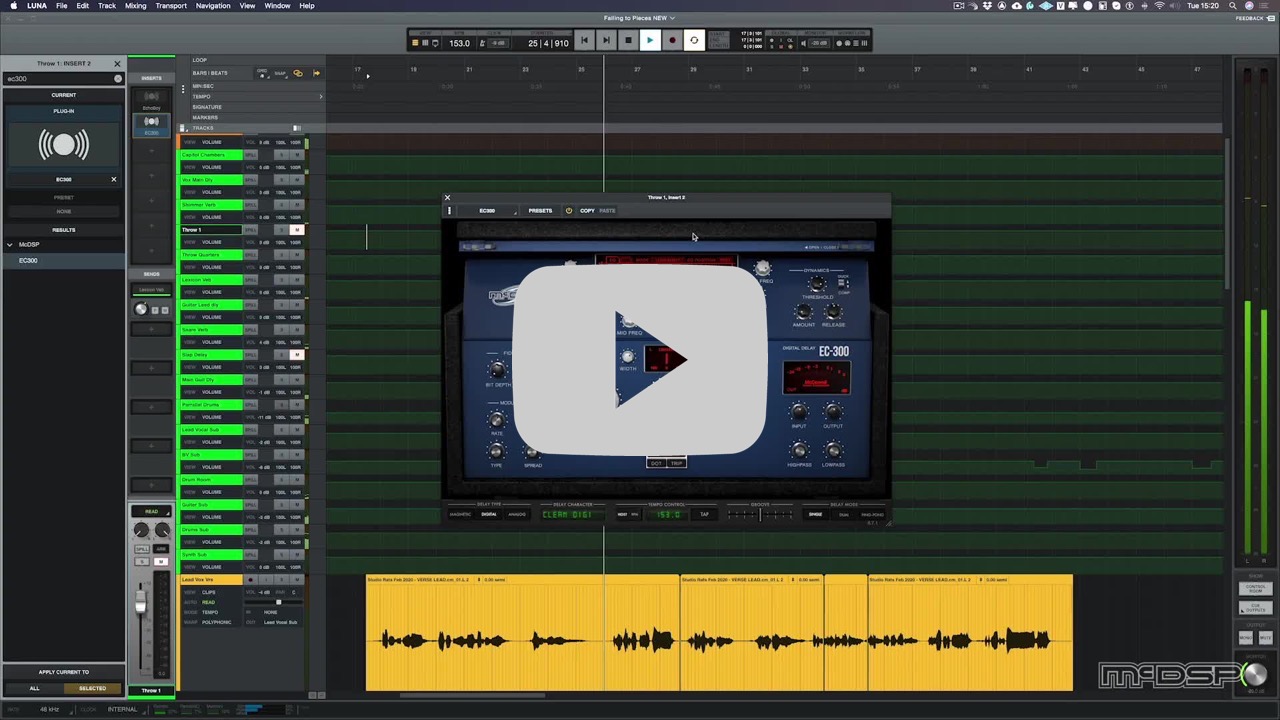Click the Threshold knob in Dynamics section
1280x720 pixels.
[x=818, y=285]
